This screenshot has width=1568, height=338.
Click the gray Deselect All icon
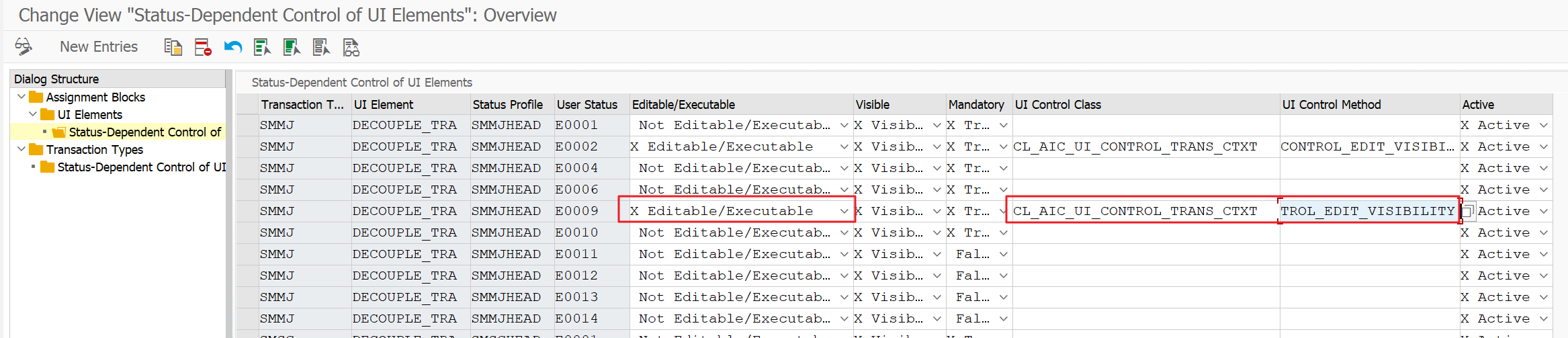pyautogui.click(x=321, y=47)
